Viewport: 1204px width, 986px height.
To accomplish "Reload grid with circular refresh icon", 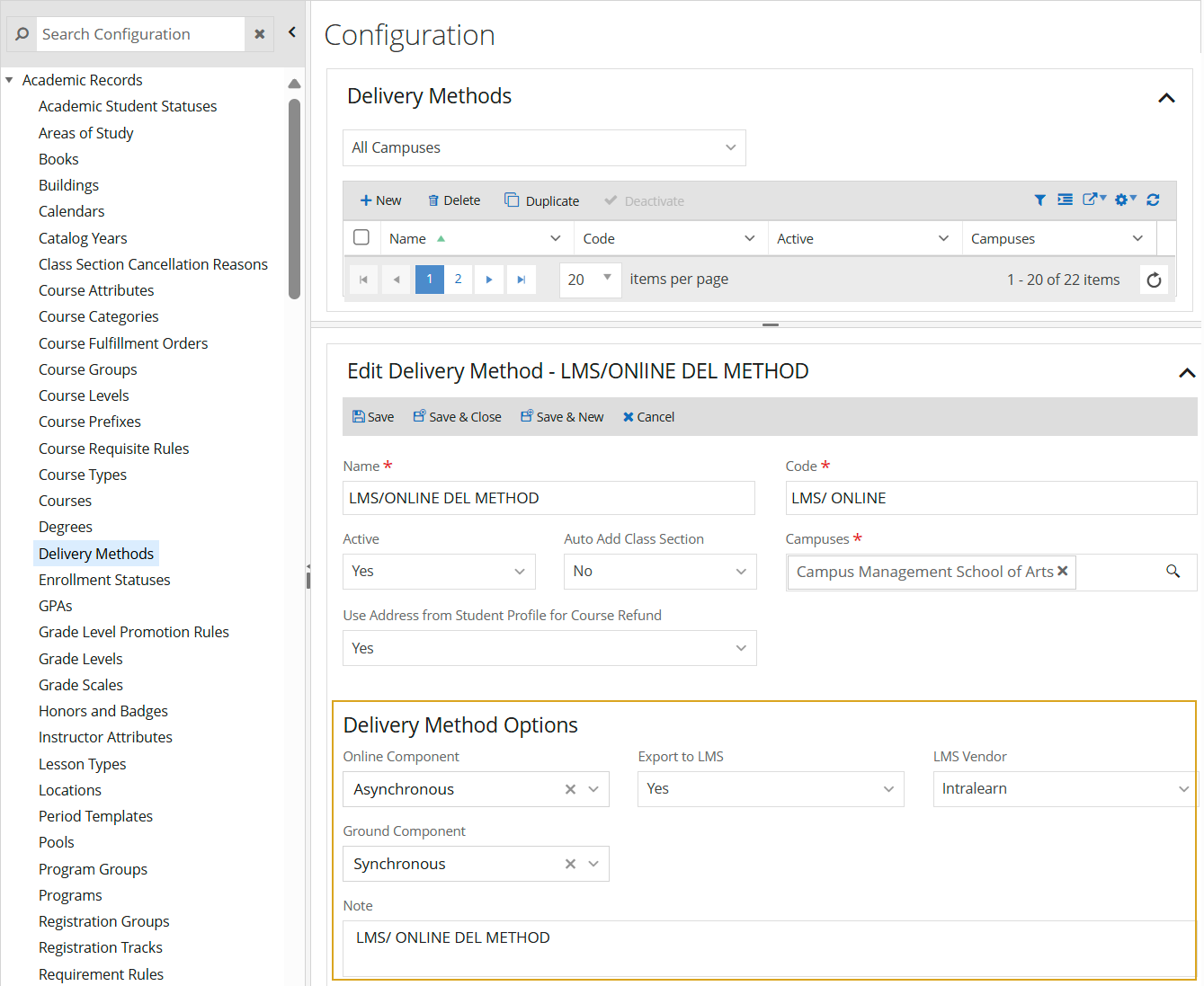I will (x=1154, y=280).
